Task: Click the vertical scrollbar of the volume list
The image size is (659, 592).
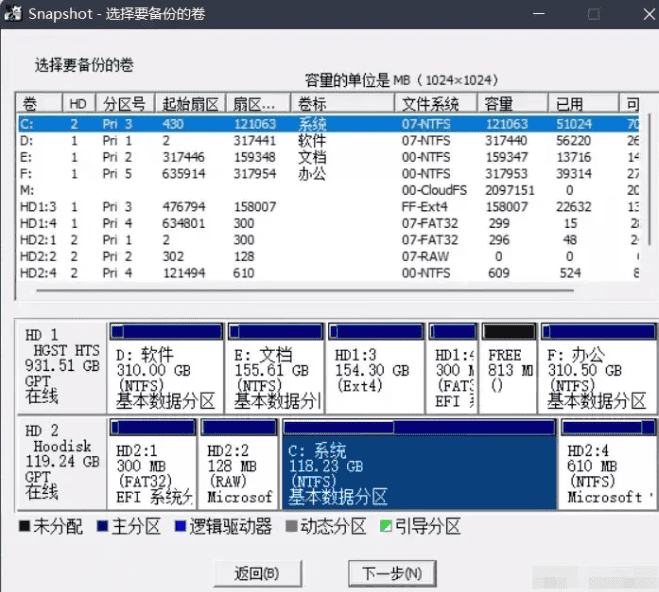Action: point(649,181)
